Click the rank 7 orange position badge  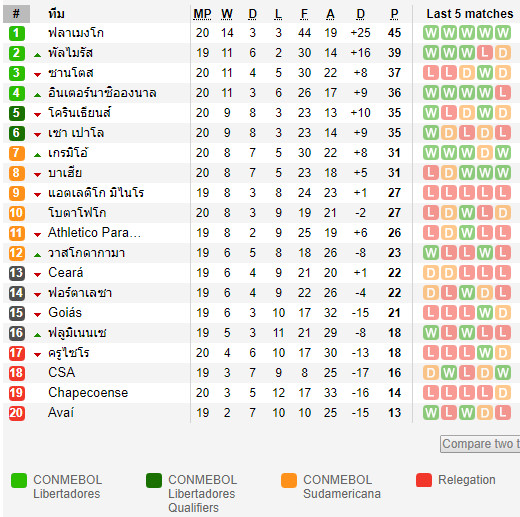coord(17,153)
